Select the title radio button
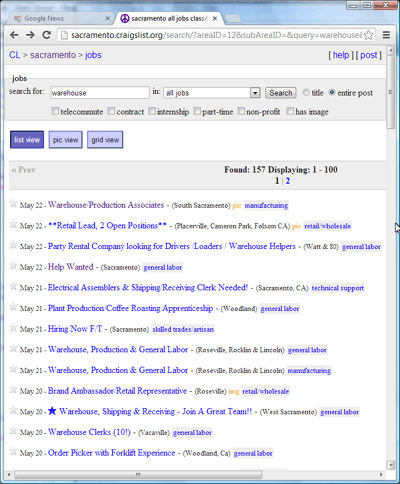Screen dimensions: 400x484 (306, 92)
